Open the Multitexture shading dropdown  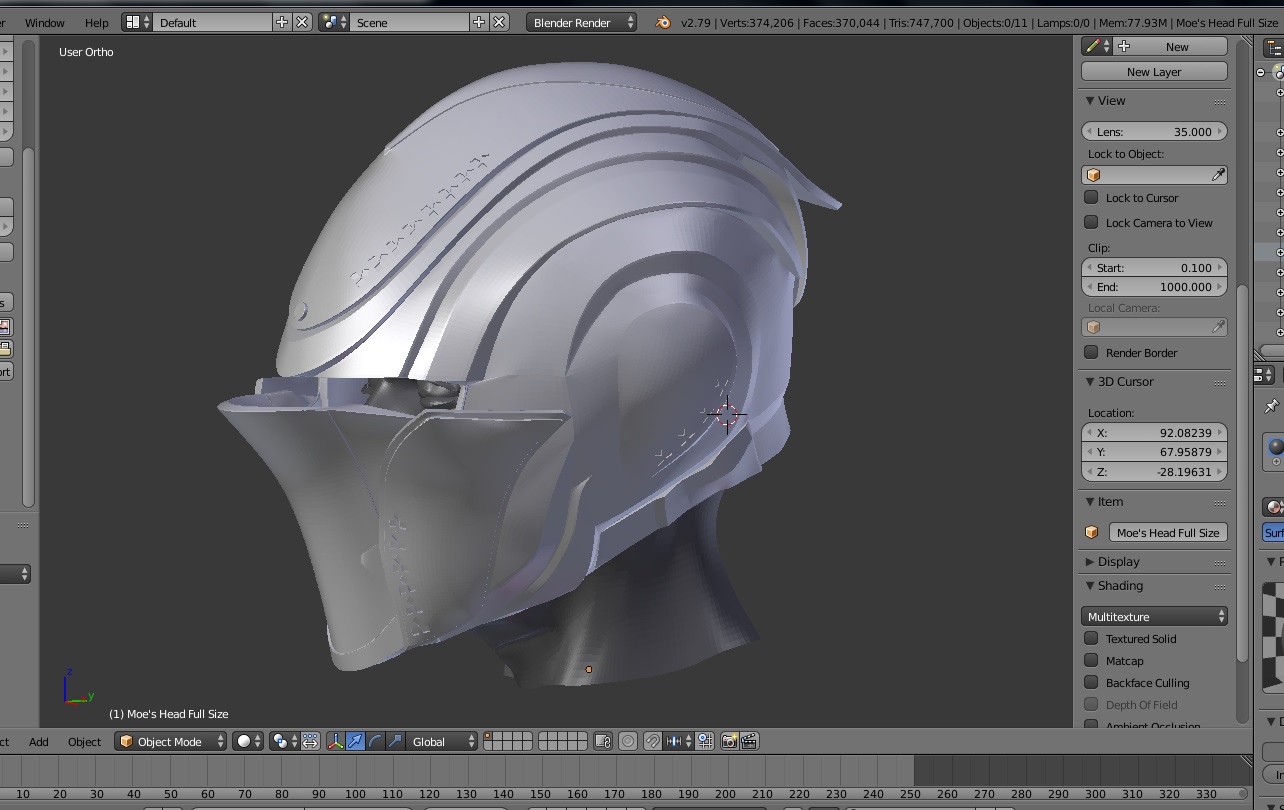click(x=1154, y=617)
